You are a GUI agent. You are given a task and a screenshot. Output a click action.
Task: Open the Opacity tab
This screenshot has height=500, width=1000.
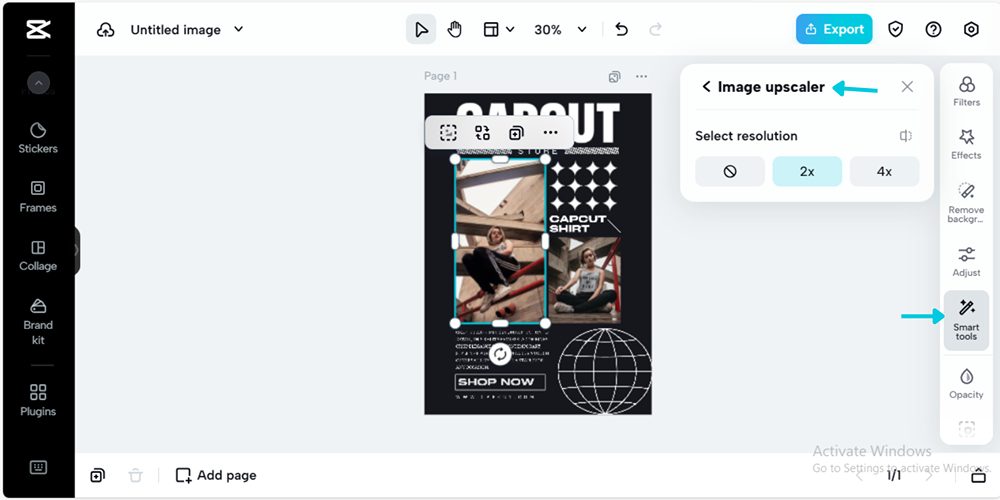click(x=966, y=384)
